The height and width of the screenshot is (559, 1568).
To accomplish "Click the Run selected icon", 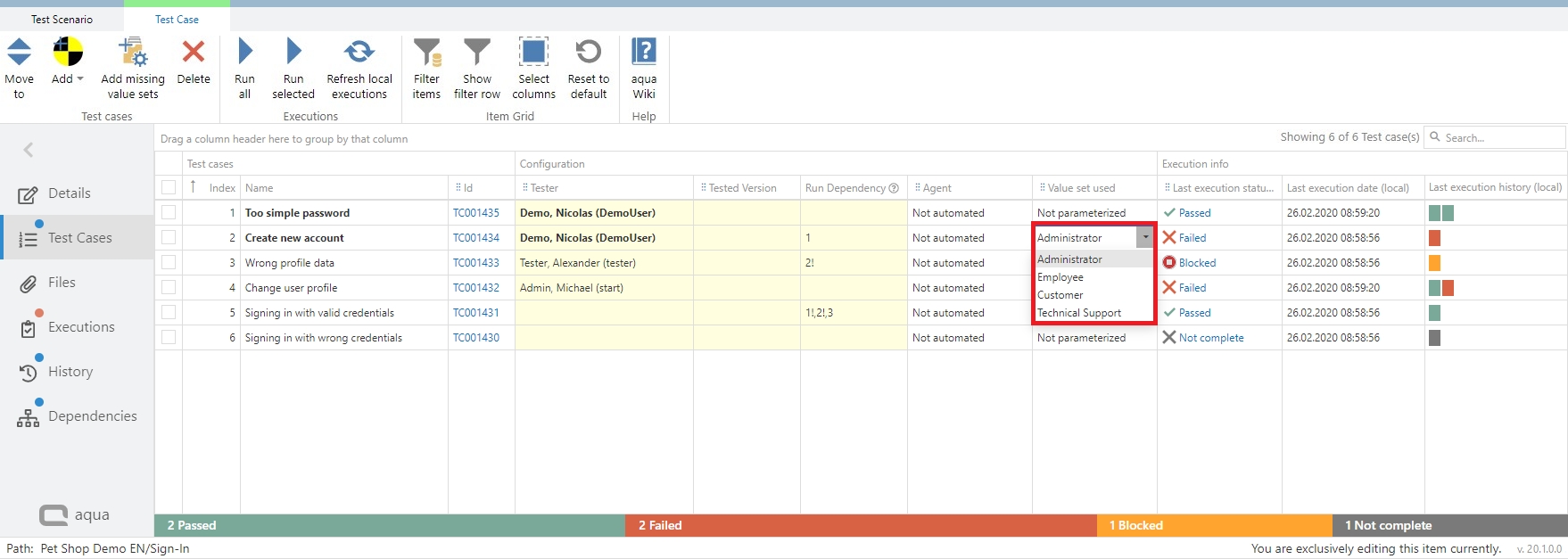I will coord(293,52).
